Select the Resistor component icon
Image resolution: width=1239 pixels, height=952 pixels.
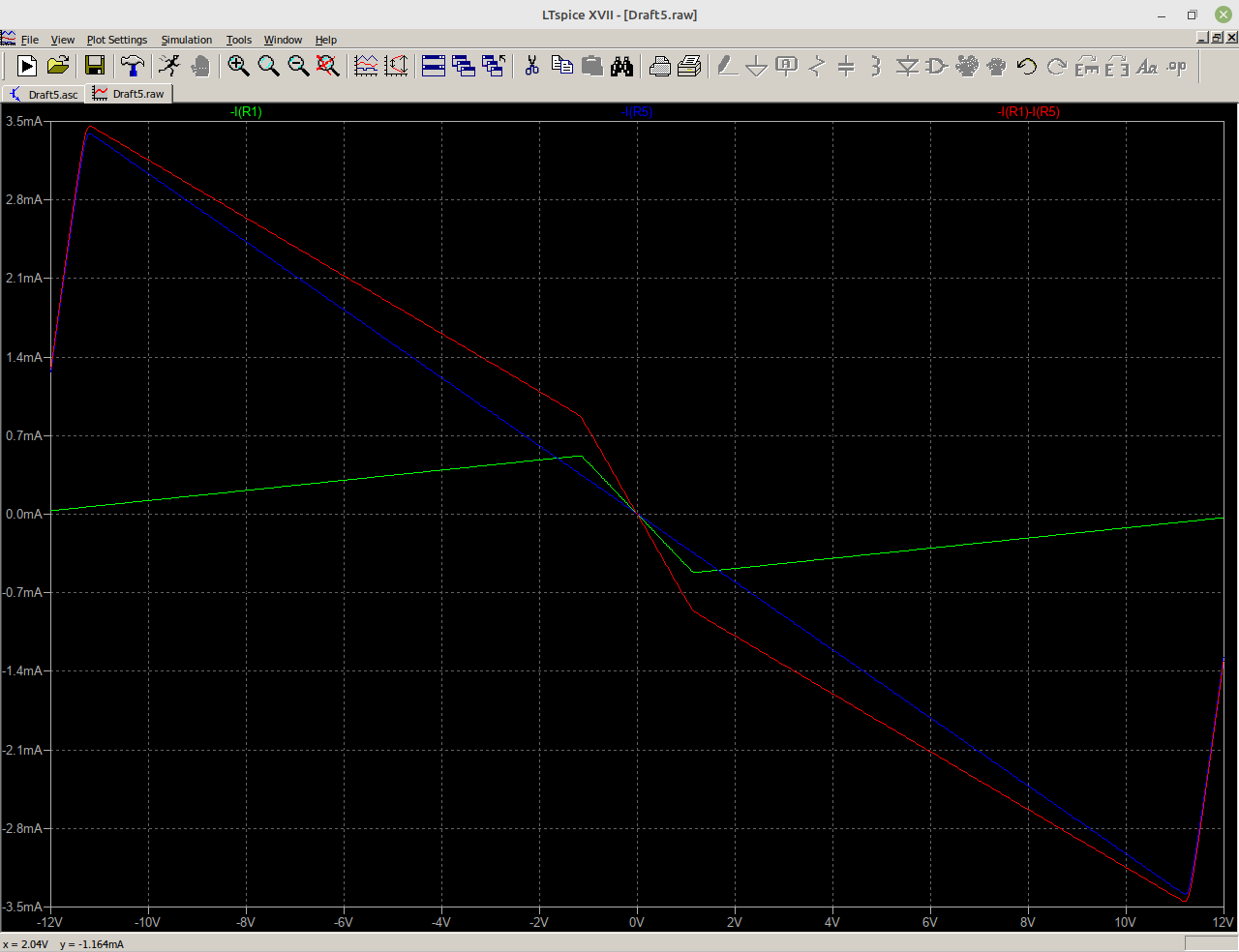pos(817,66)
